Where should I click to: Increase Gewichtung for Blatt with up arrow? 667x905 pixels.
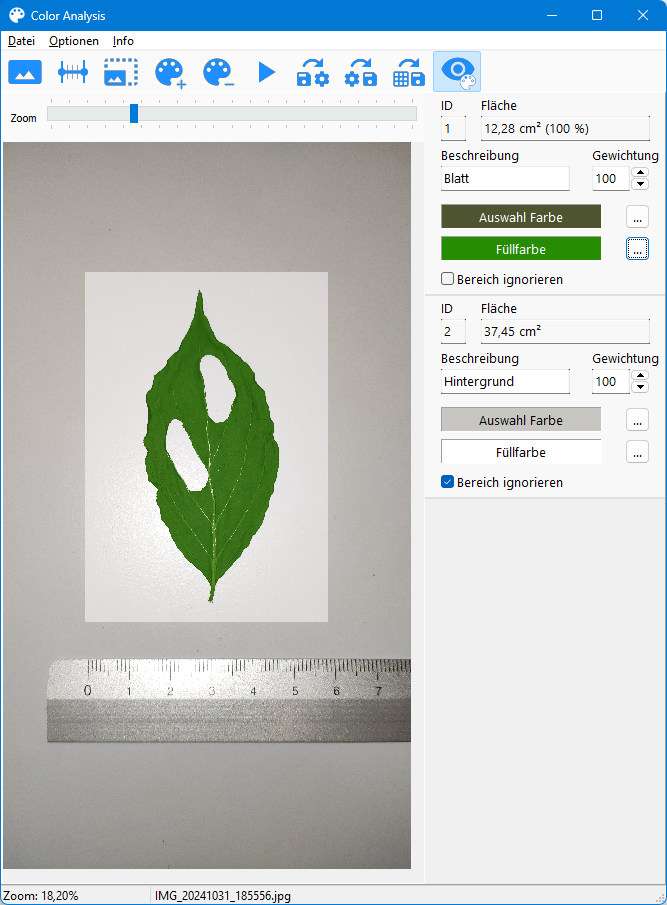640,173
